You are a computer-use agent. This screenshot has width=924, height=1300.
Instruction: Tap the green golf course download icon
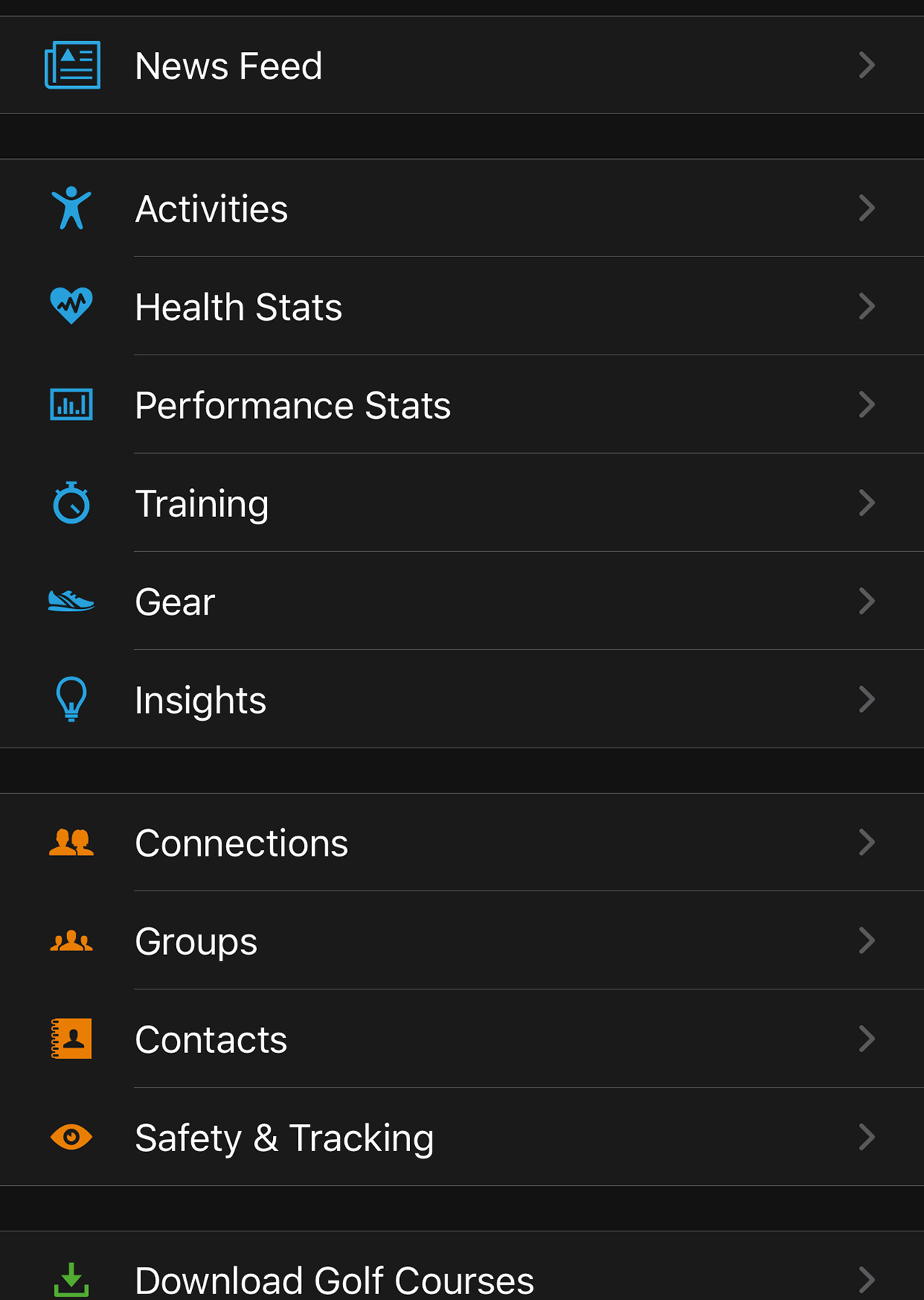(71, 1279)
